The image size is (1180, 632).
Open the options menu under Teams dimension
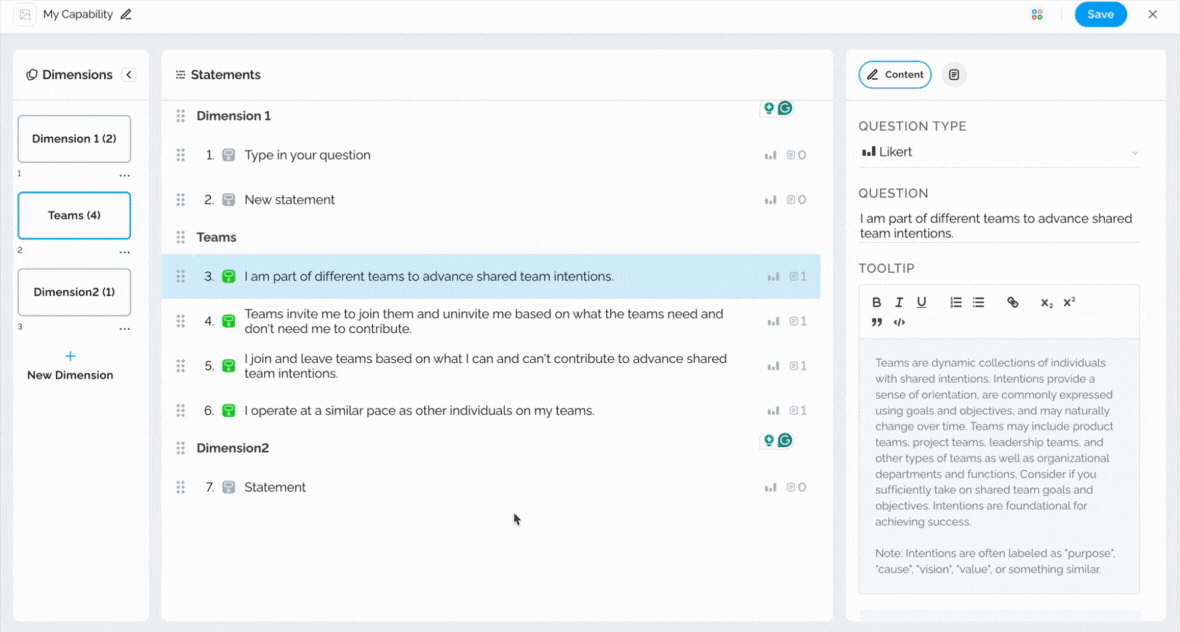tap(124, 252)
